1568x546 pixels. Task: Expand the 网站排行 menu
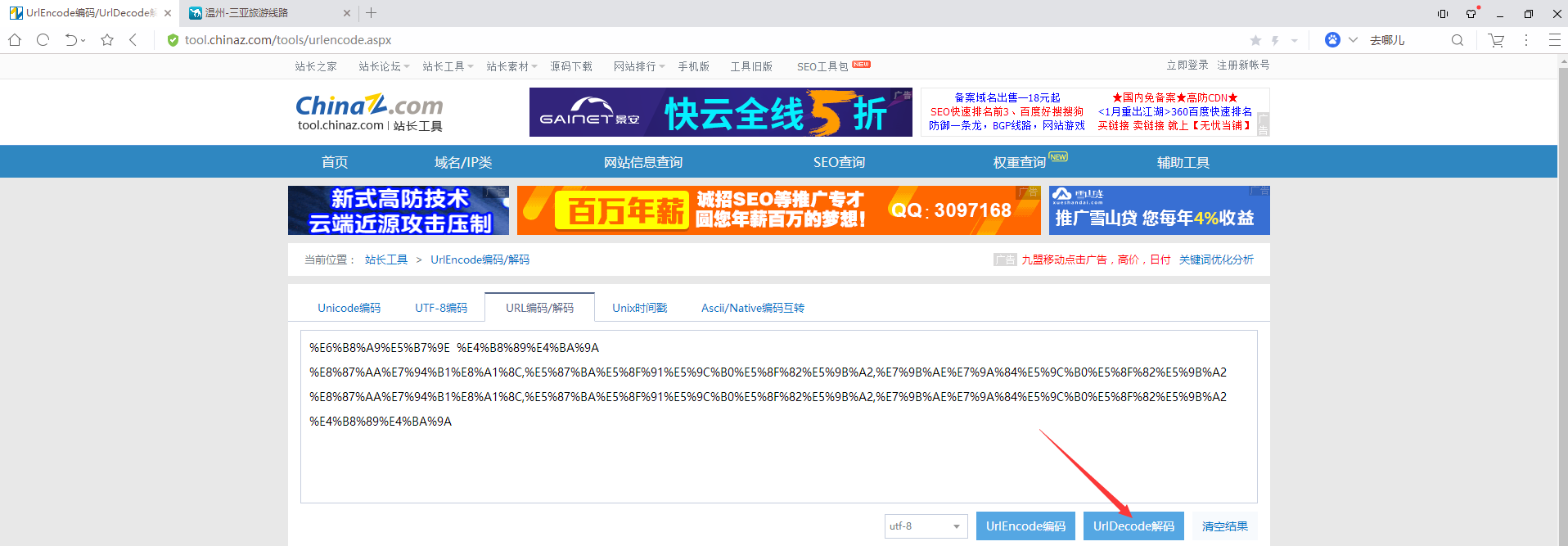(639, 66)
